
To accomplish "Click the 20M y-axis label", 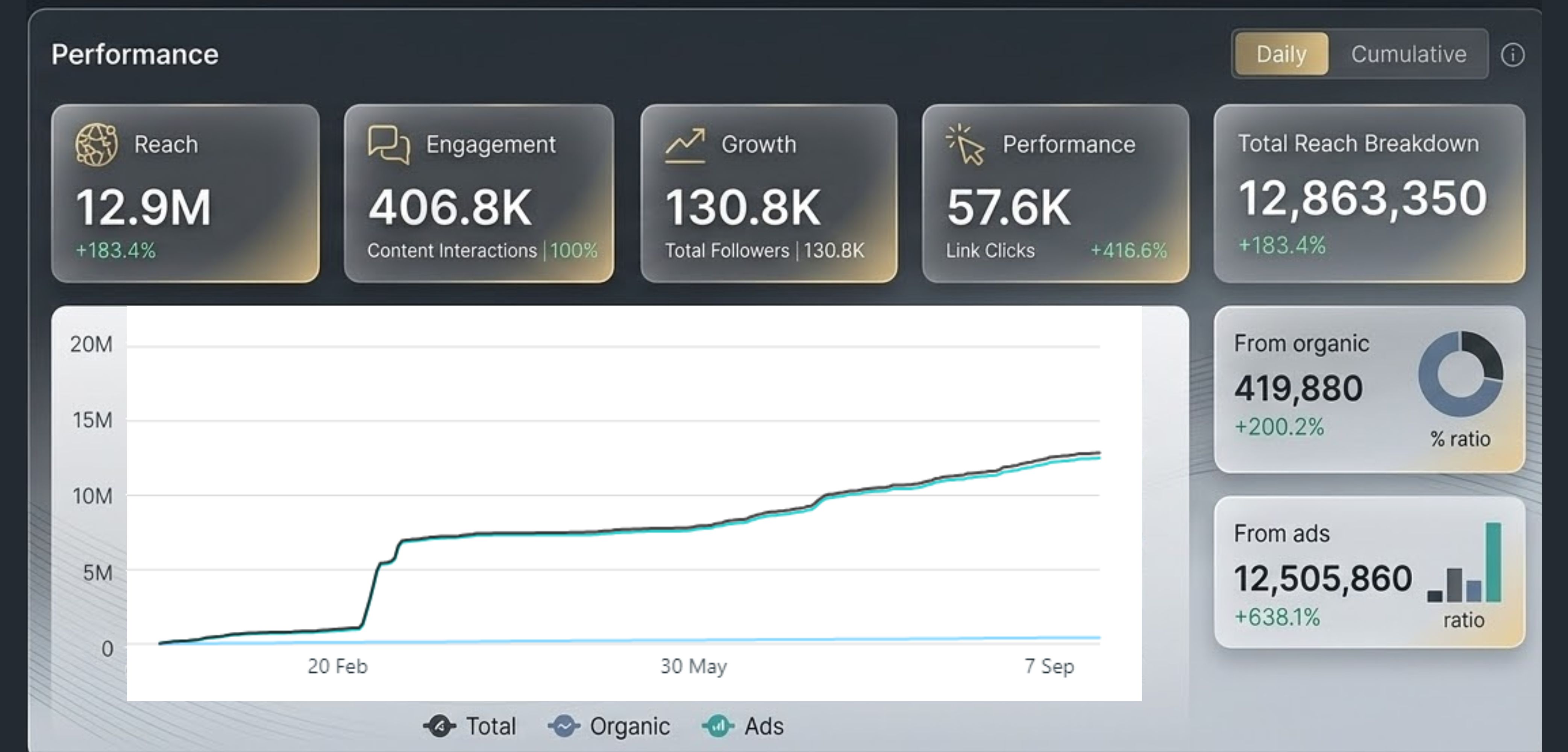I will click(91, 345).
